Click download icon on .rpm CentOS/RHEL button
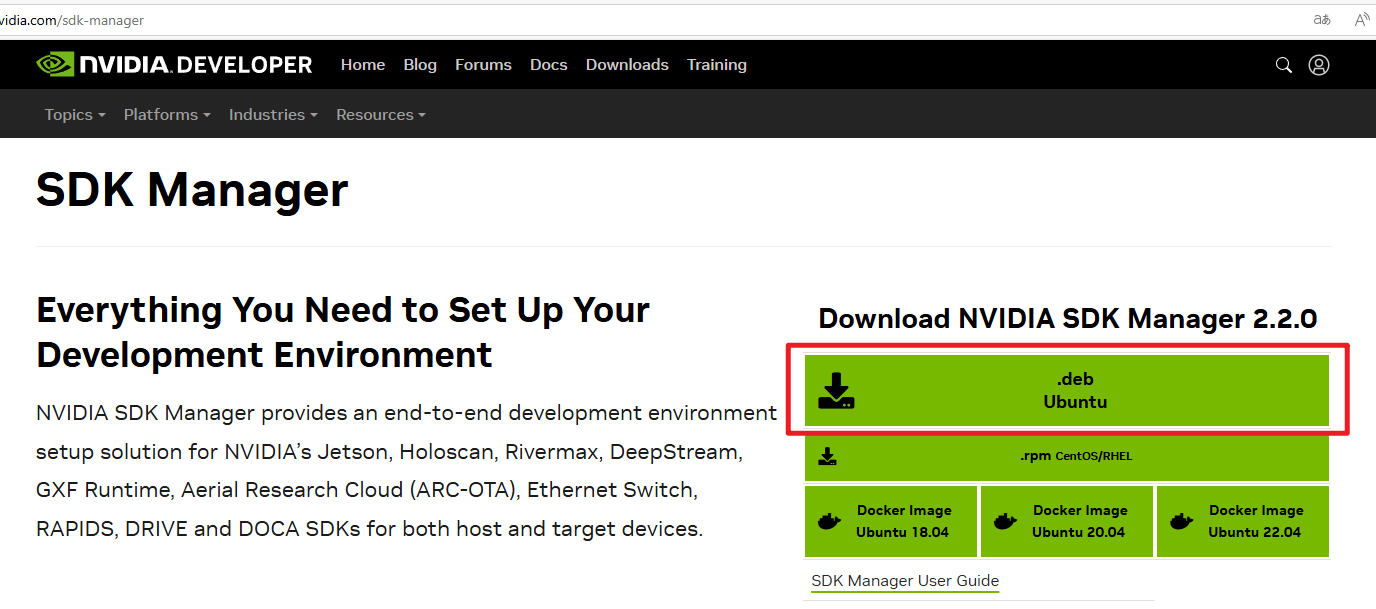The image size is (1376, 609). click(827, 457)
